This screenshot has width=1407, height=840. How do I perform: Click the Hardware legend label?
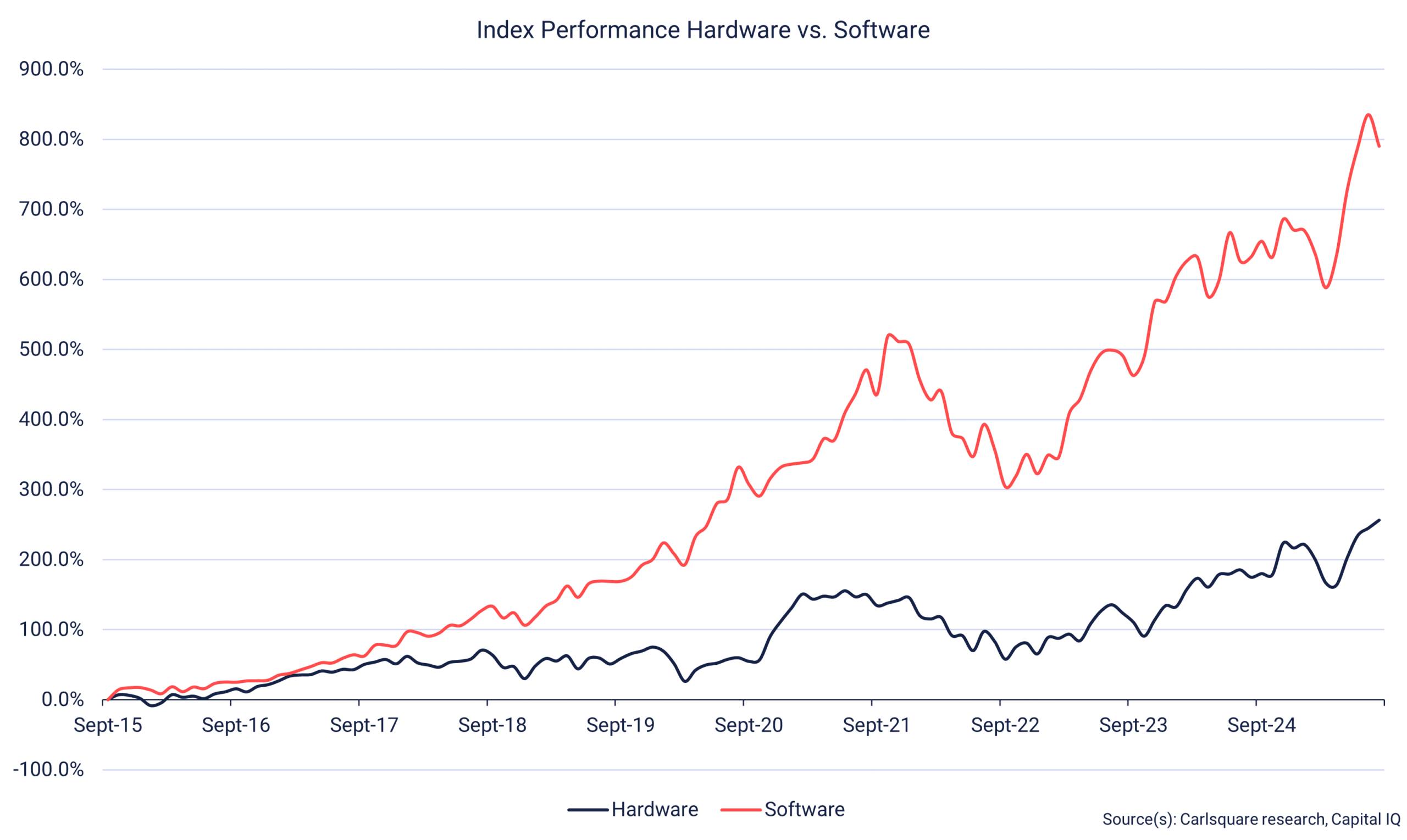point(655,809)
